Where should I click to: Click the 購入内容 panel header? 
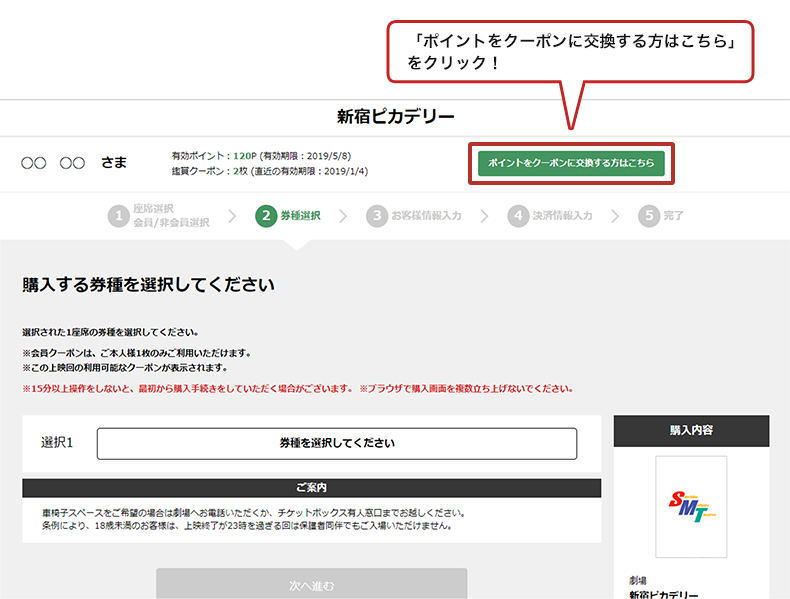[x=691, y=431]
